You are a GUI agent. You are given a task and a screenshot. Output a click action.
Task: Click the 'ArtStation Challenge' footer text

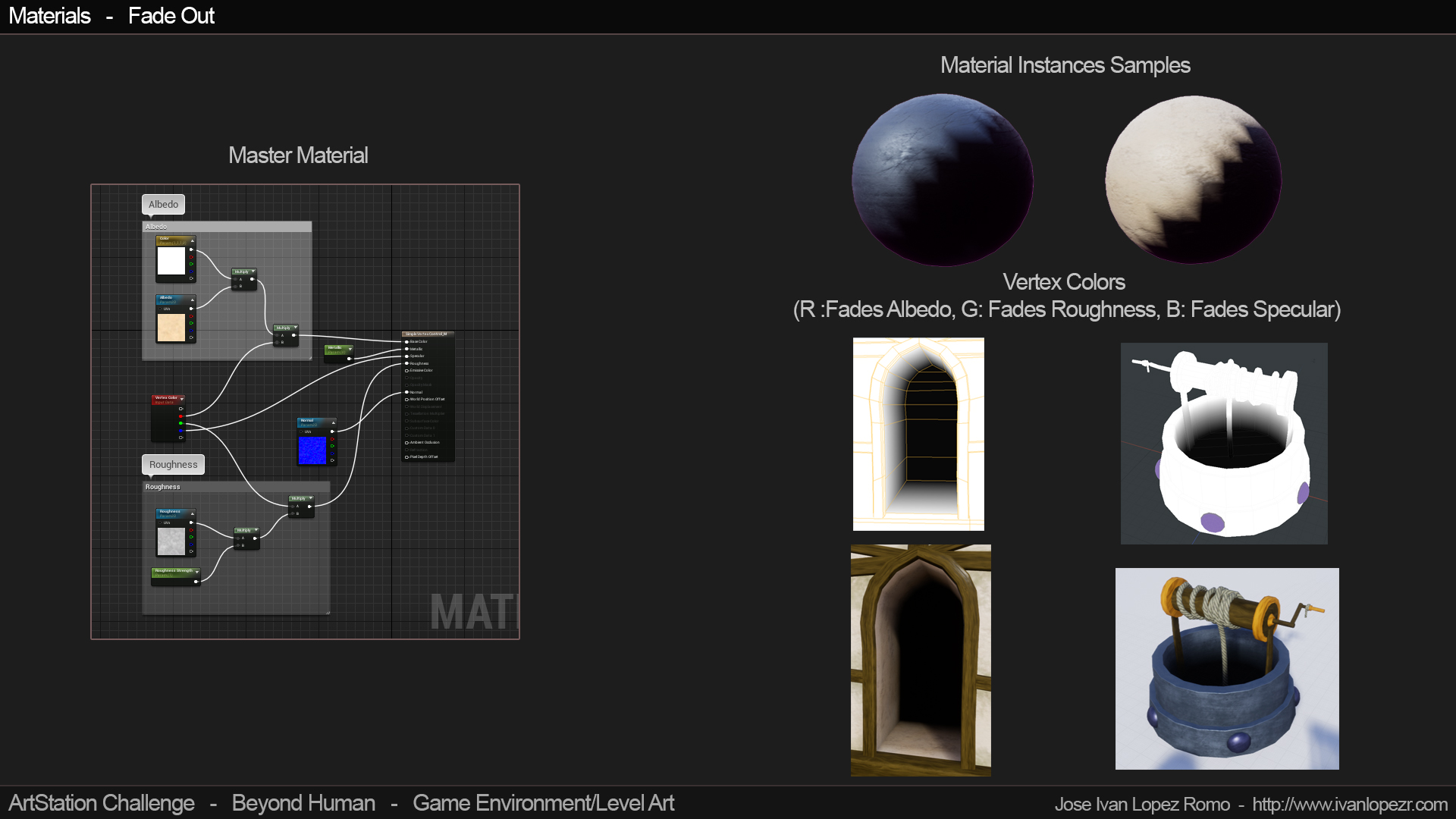pos(102,803)
